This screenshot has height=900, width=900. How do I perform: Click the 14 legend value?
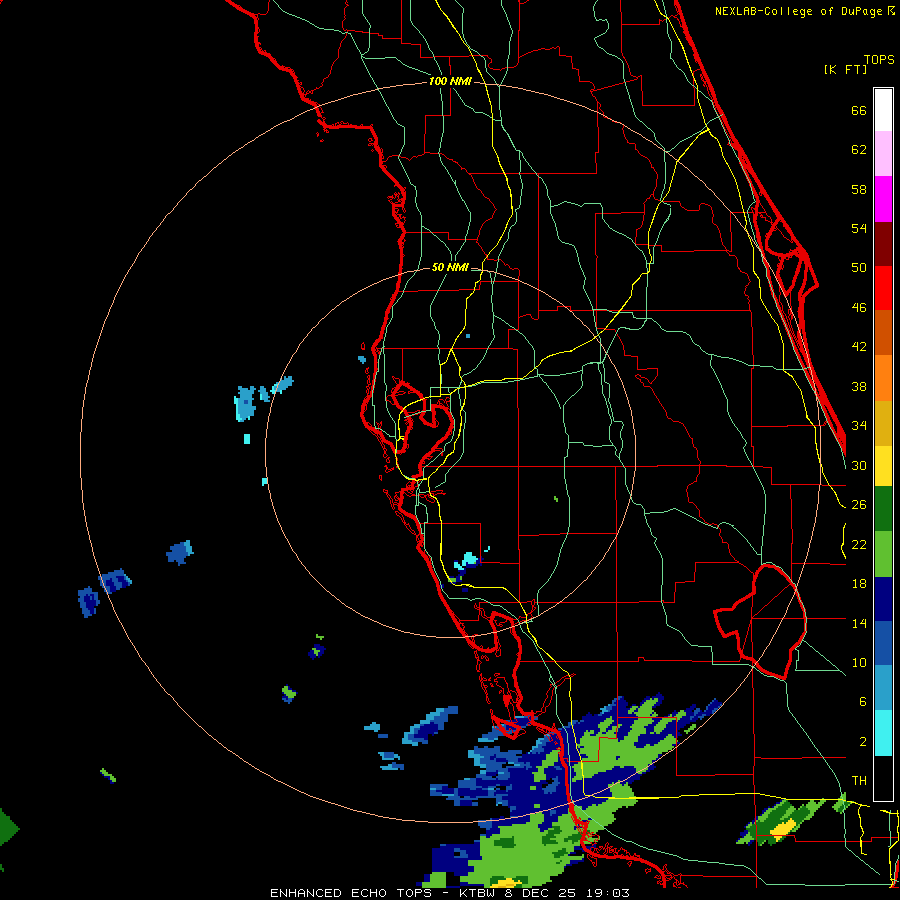(859, 623)
